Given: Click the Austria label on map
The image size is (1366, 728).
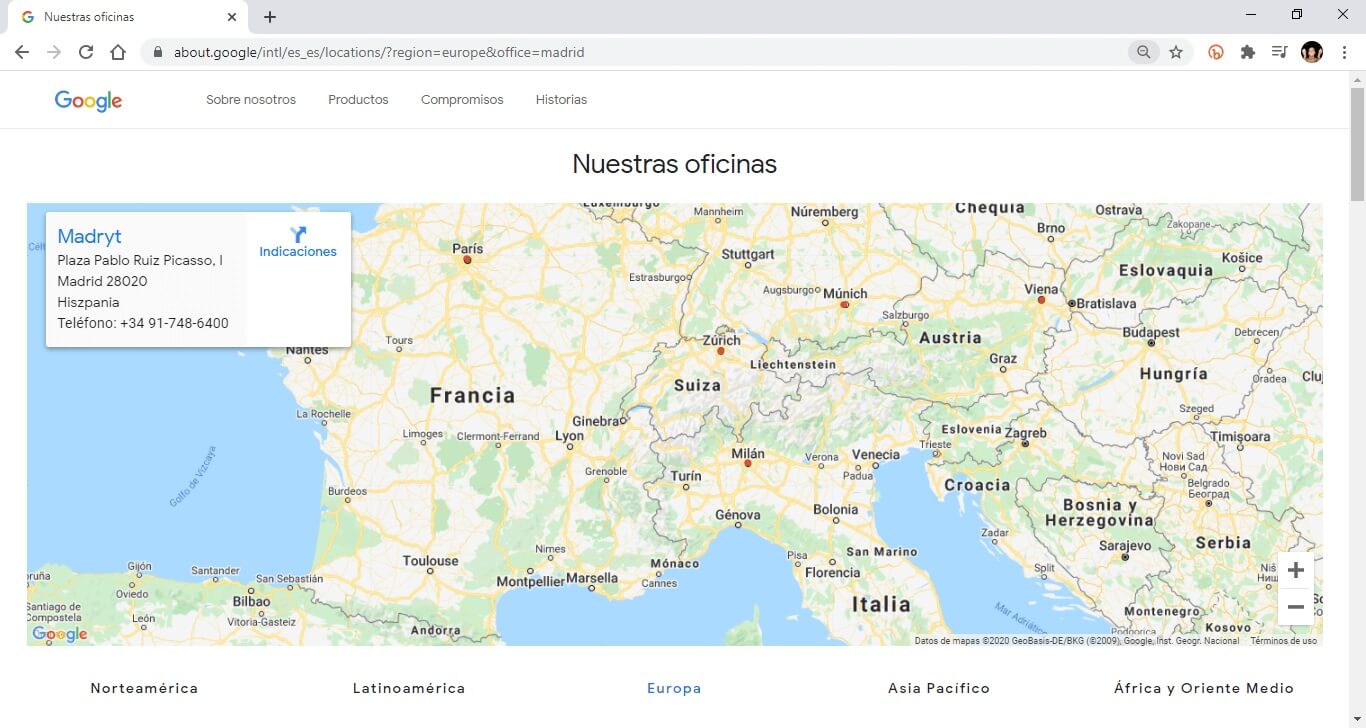Looking at the screenshot, I should pos(950,338).
